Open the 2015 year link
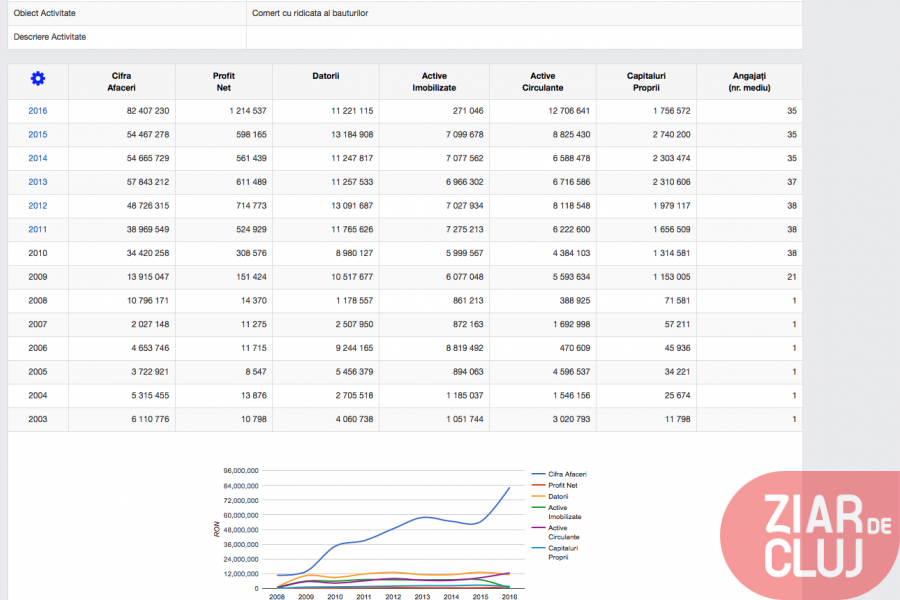Screen dimensions: 900x600 coord(38,135)
